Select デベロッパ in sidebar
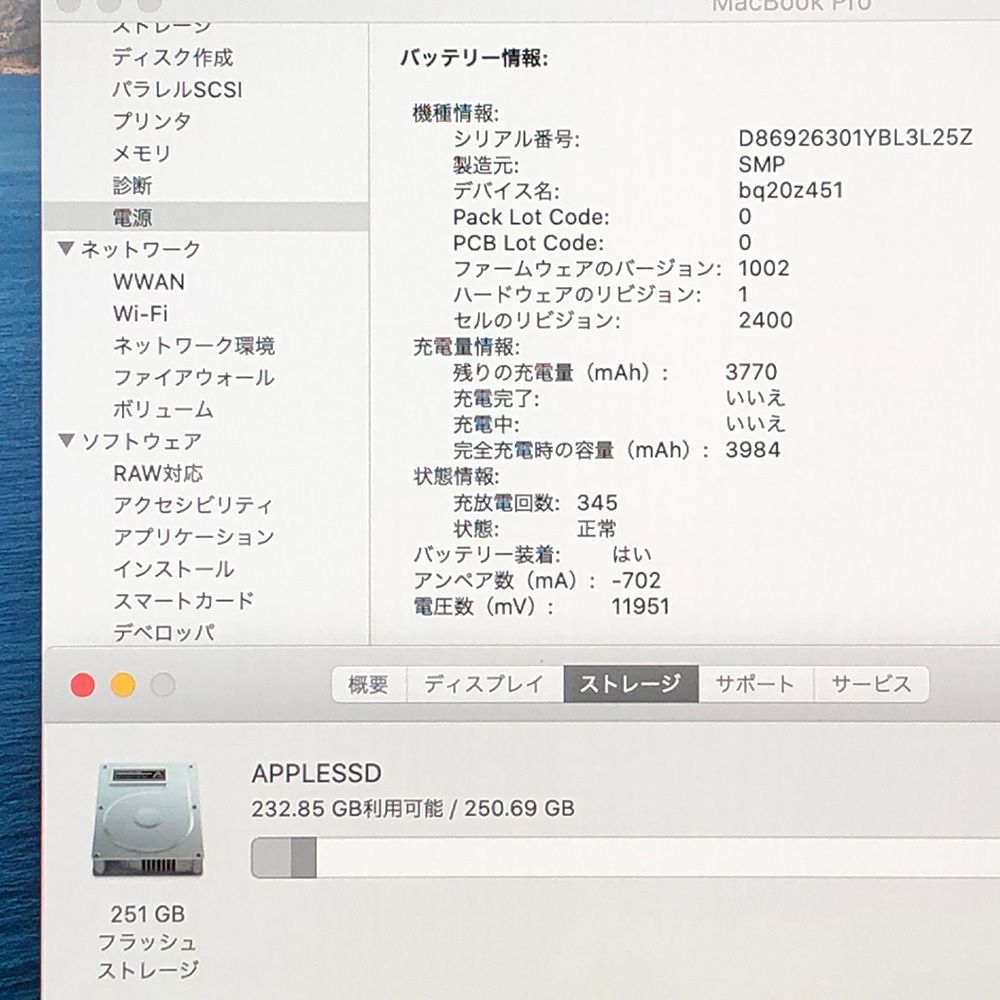The image size is (1000, 1000). tap(163, 633)
